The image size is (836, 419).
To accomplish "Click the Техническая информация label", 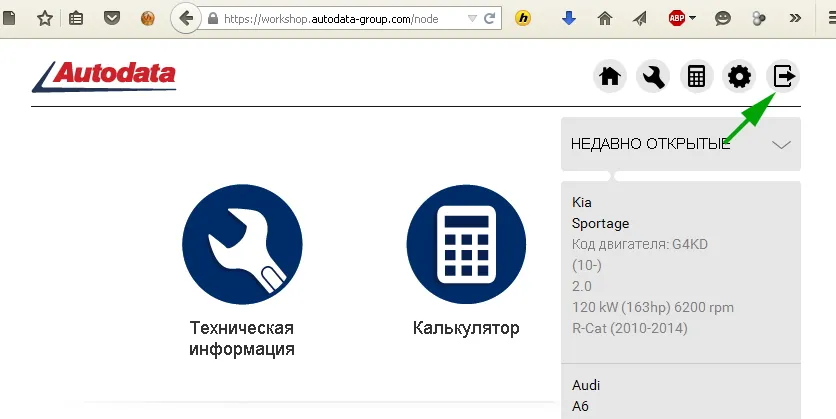I will [242, 338].
